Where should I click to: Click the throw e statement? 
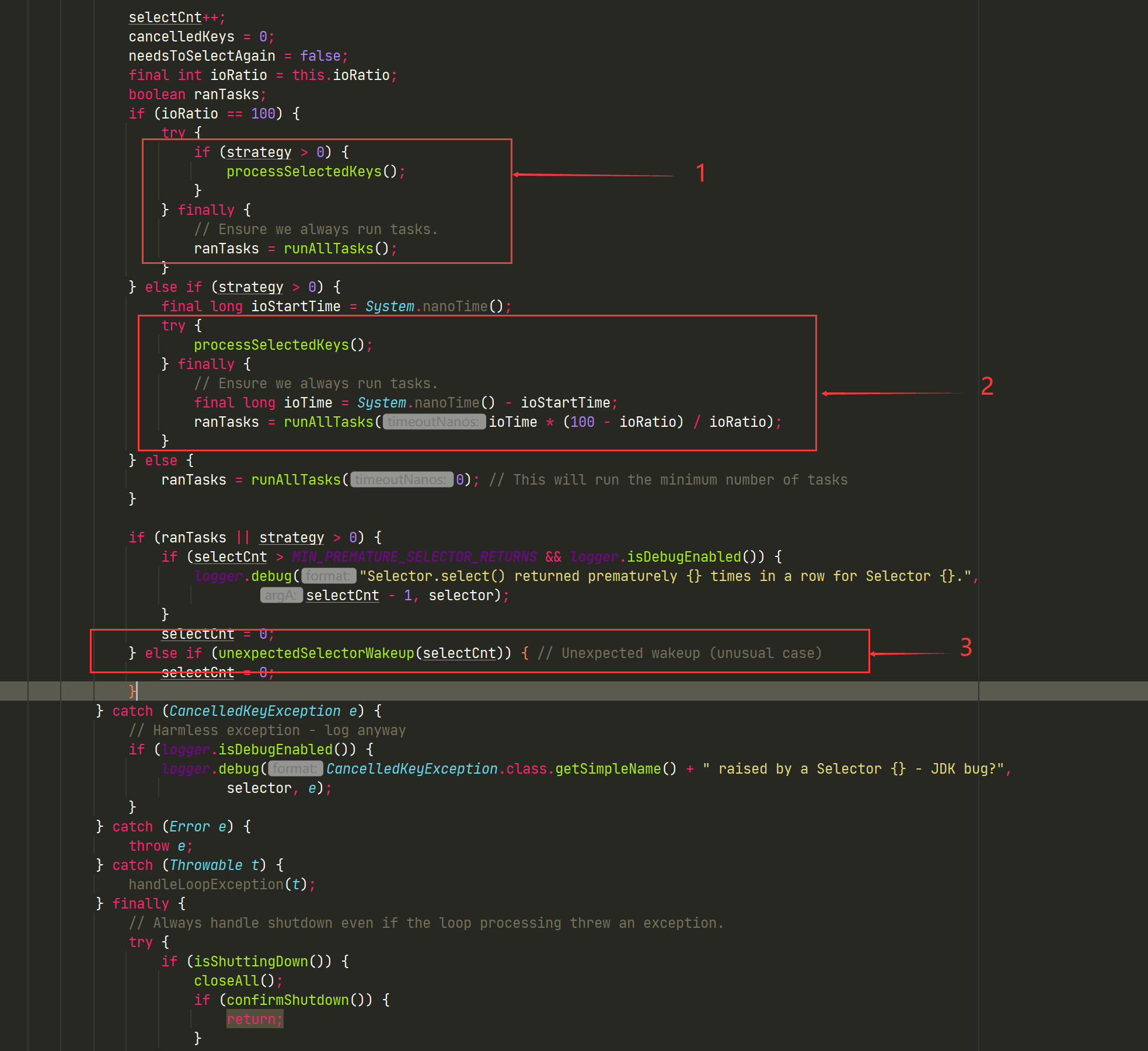[x=160, y=846]
